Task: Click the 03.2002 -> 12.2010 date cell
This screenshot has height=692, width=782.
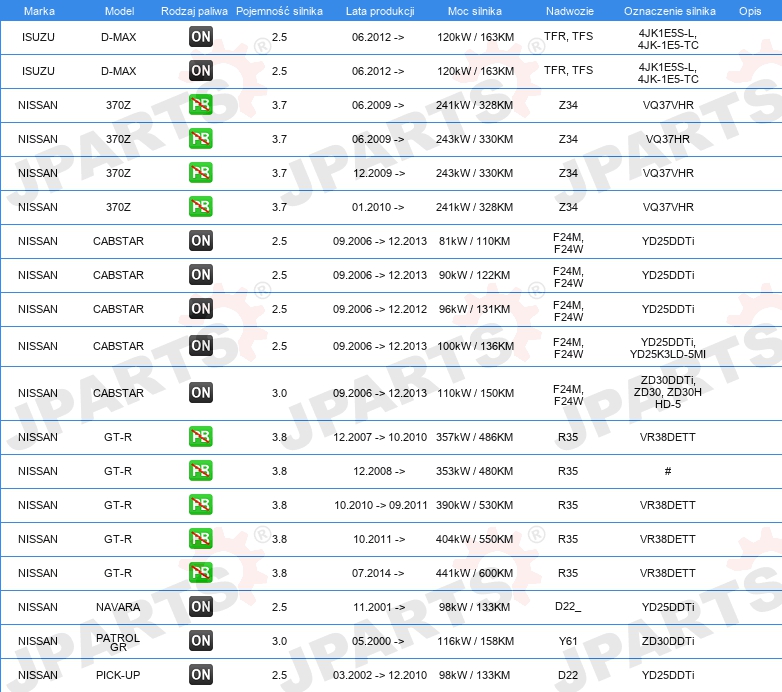Action: (380, 675)
